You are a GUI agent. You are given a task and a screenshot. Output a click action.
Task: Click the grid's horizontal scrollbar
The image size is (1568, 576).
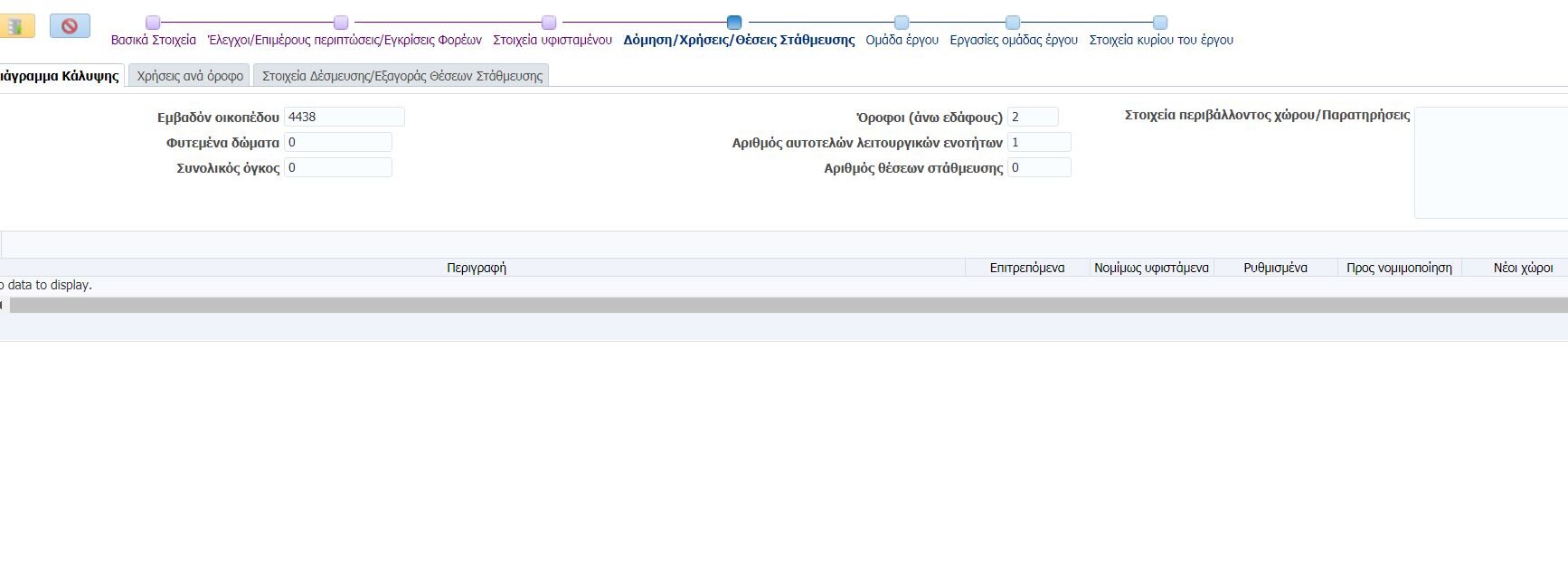[x=787, y=306]
